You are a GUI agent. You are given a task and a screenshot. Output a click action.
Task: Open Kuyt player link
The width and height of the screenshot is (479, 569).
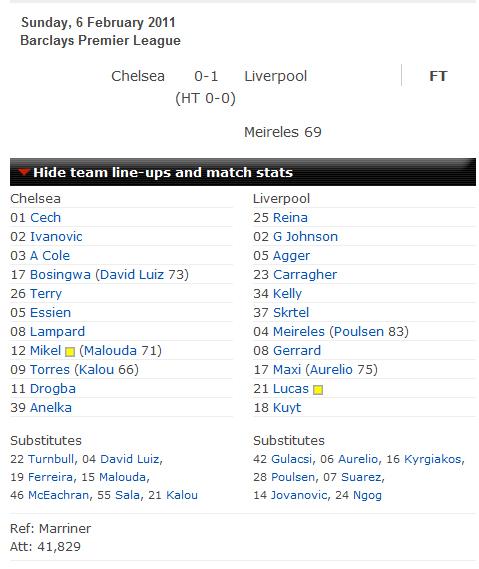pos(287,408)
